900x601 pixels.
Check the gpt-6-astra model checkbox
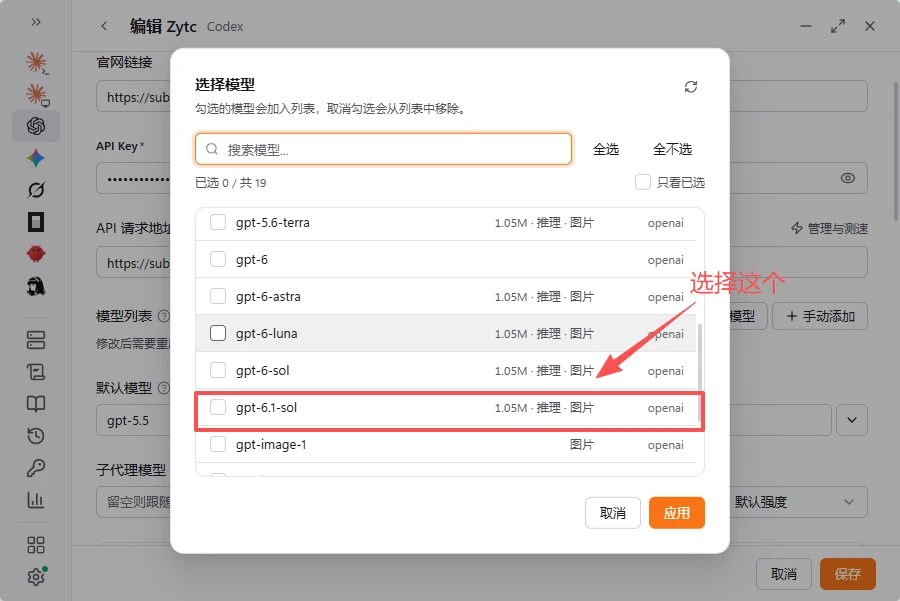click(218, 296)
